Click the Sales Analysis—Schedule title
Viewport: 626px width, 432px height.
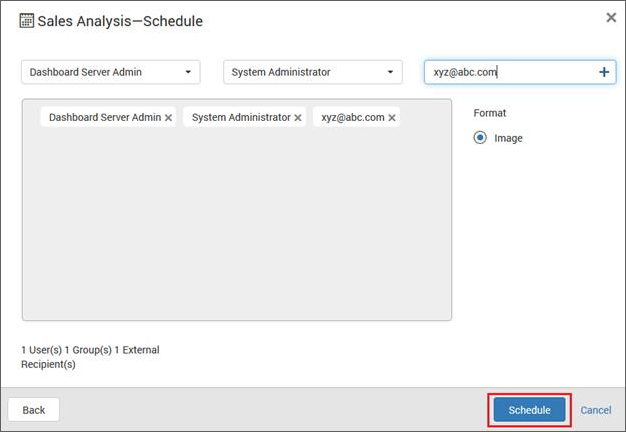(x=120, y=21)
